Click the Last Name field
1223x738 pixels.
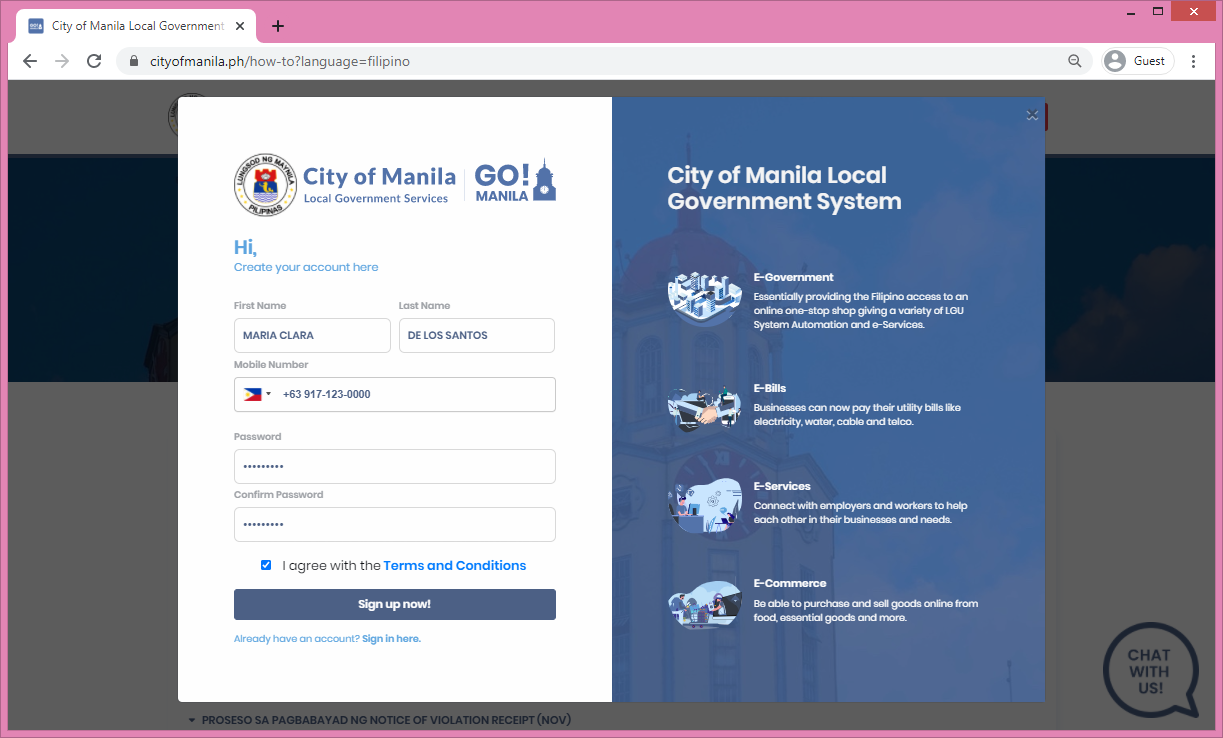pos(477,335)
